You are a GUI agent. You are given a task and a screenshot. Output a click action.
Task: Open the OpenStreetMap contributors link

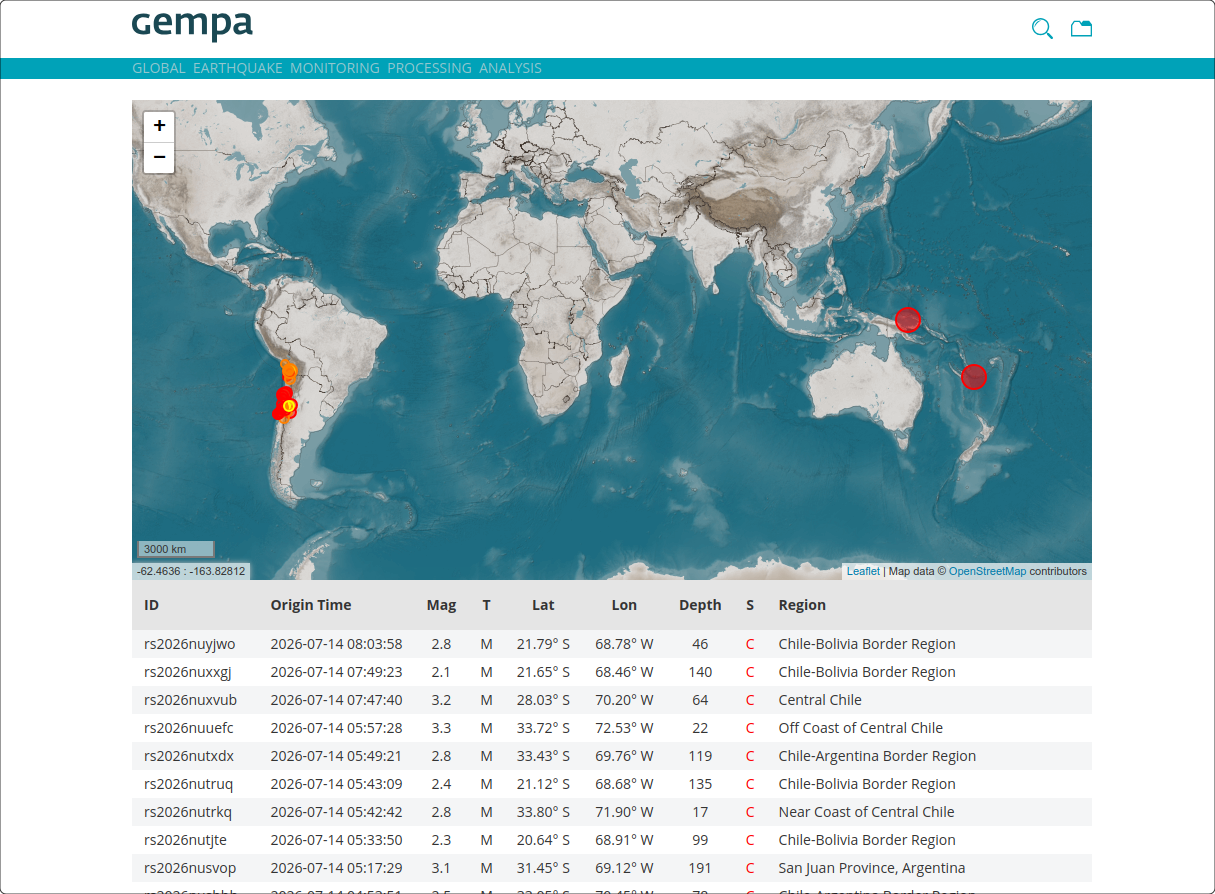[987, 571]
